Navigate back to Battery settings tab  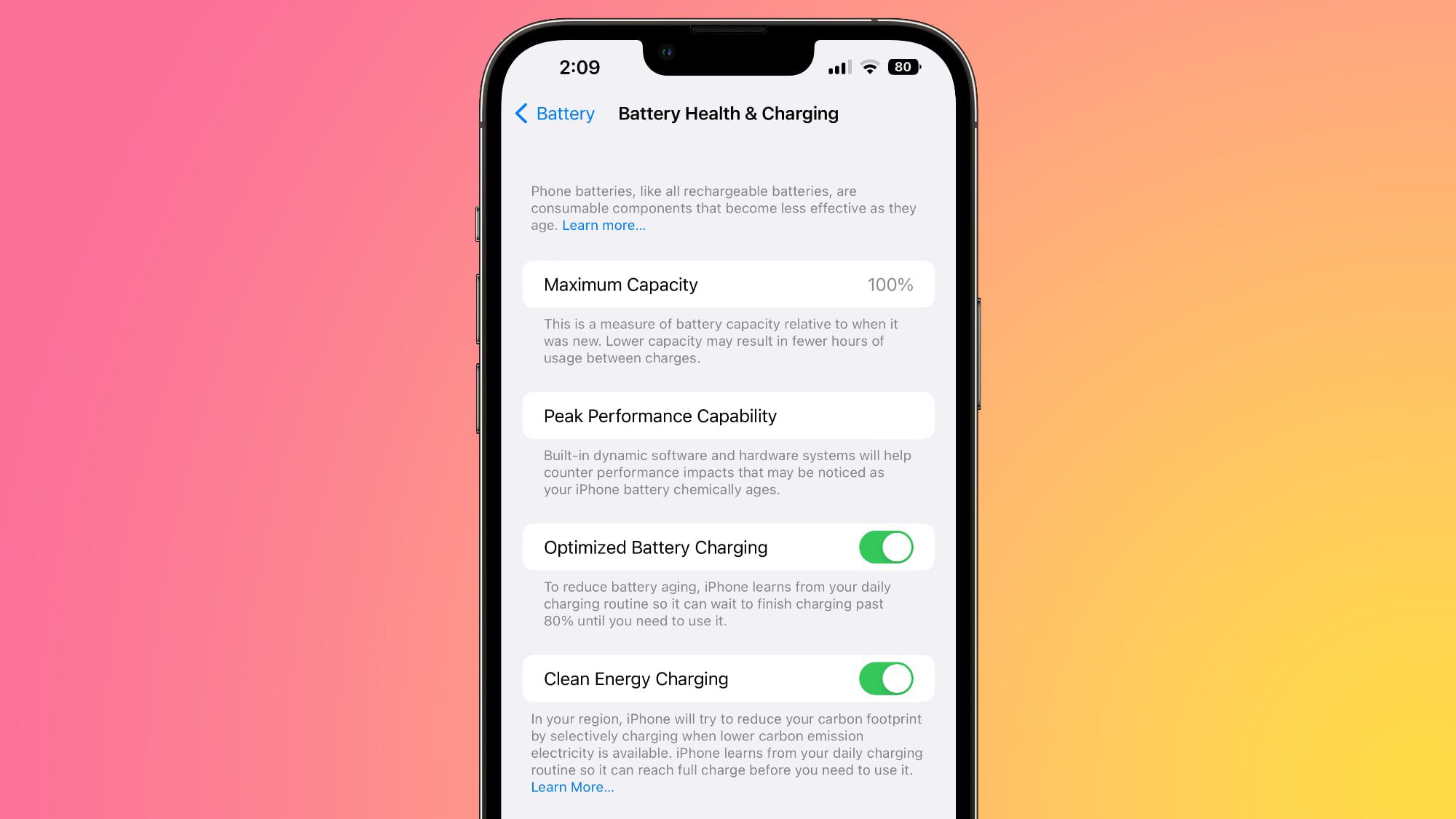tap(553, 113)
